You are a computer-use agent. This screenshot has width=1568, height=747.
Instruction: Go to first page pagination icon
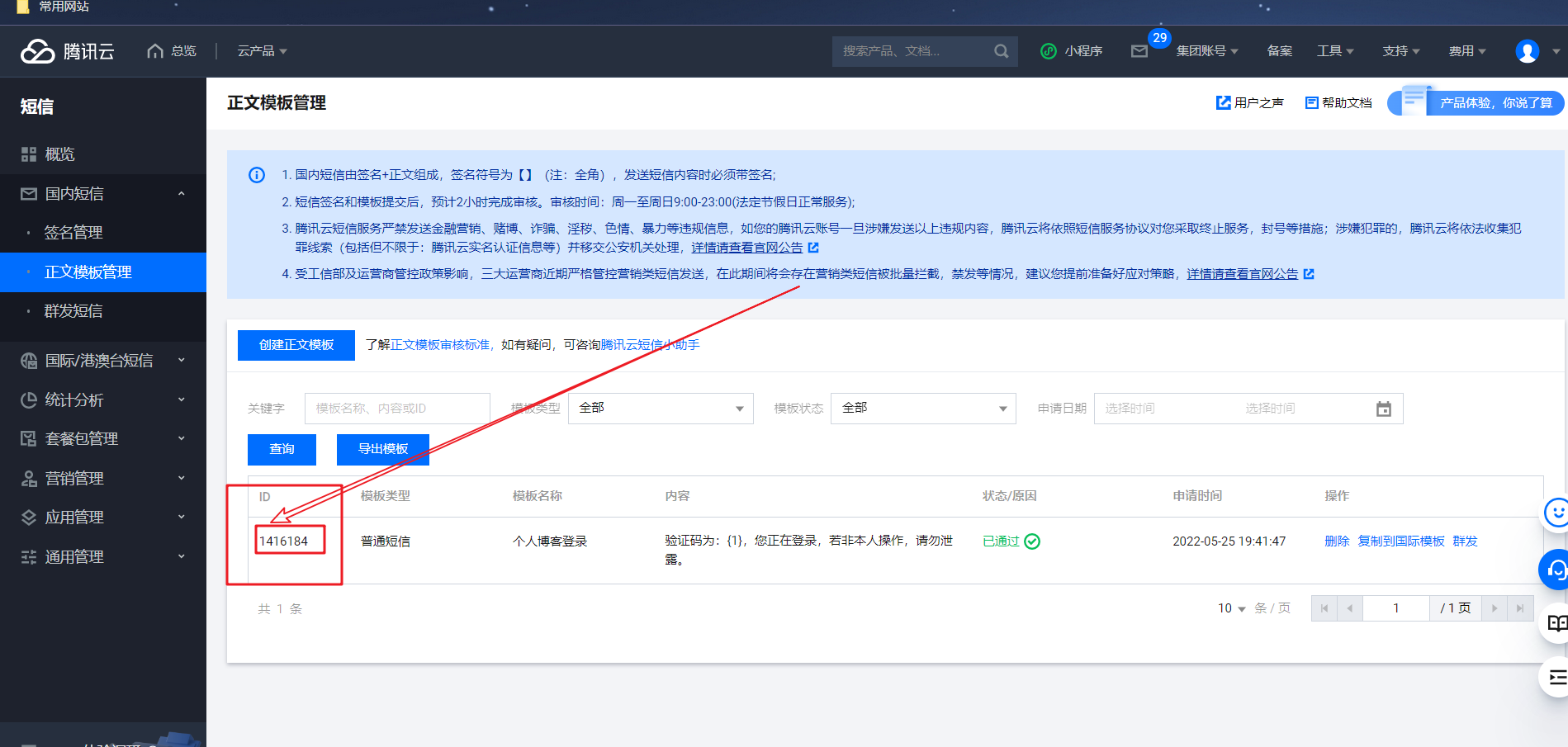click(1324, 608)
